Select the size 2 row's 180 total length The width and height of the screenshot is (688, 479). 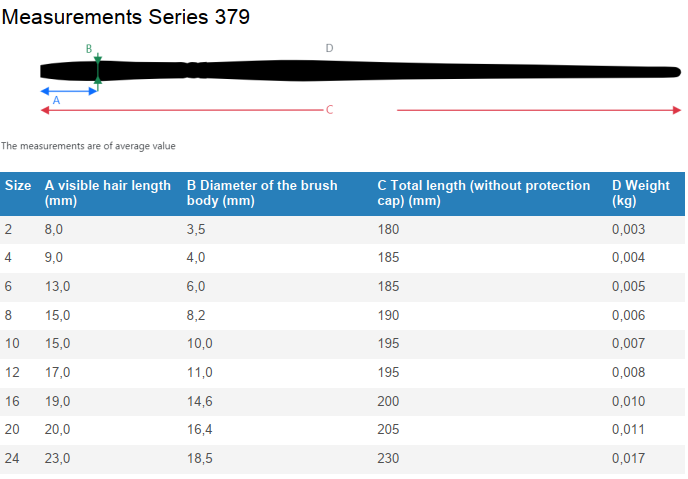(388, 229)
